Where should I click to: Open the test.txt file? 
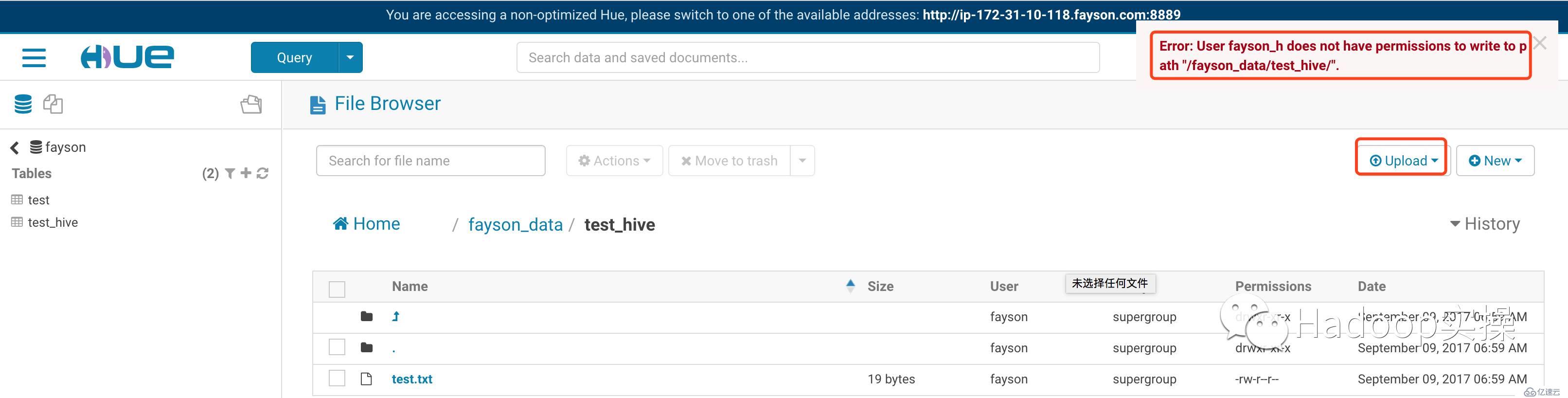412,379
